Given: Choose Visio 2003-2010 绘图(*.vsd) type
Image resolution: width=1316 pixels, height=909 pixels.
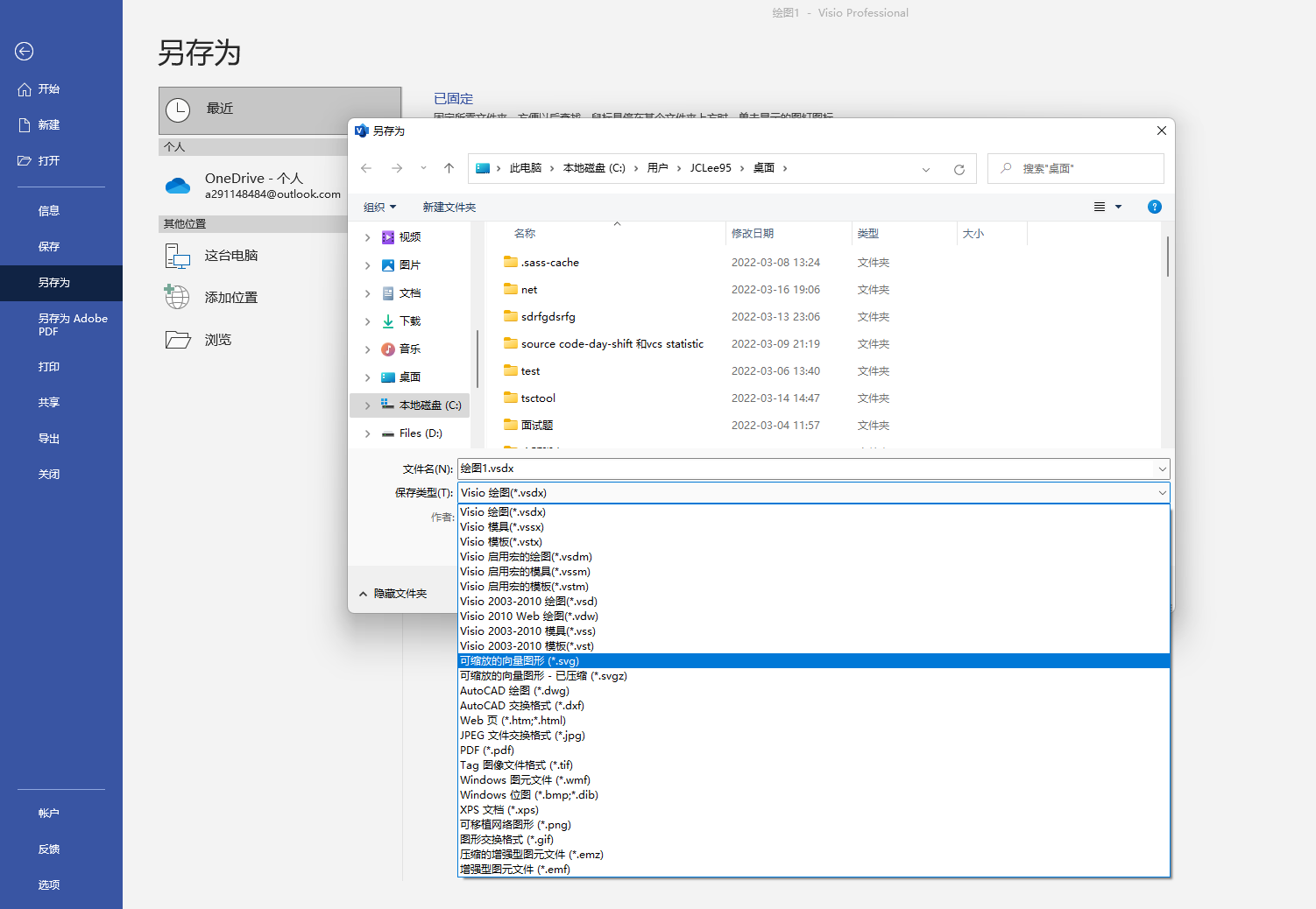Looking at the screenshot, I should 814,601.
